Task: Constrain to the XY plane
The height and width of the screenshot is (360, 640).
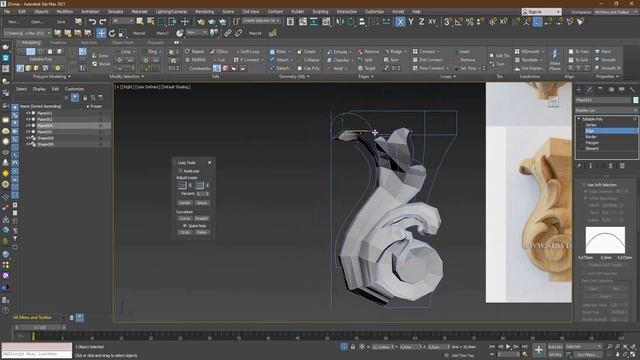Action: pyautogui.click(x=432, y=22)
